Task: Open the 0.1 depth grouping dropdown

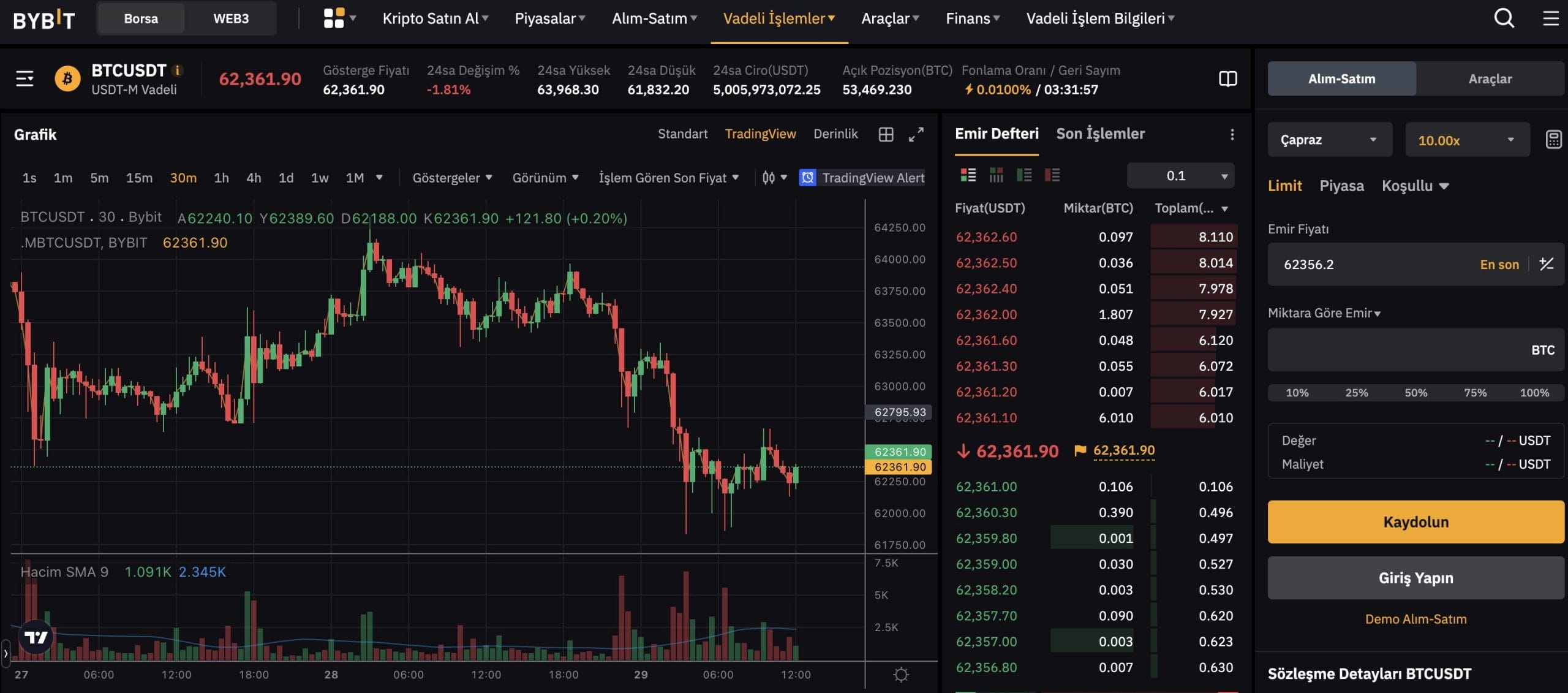Action: pos(1180,176)
